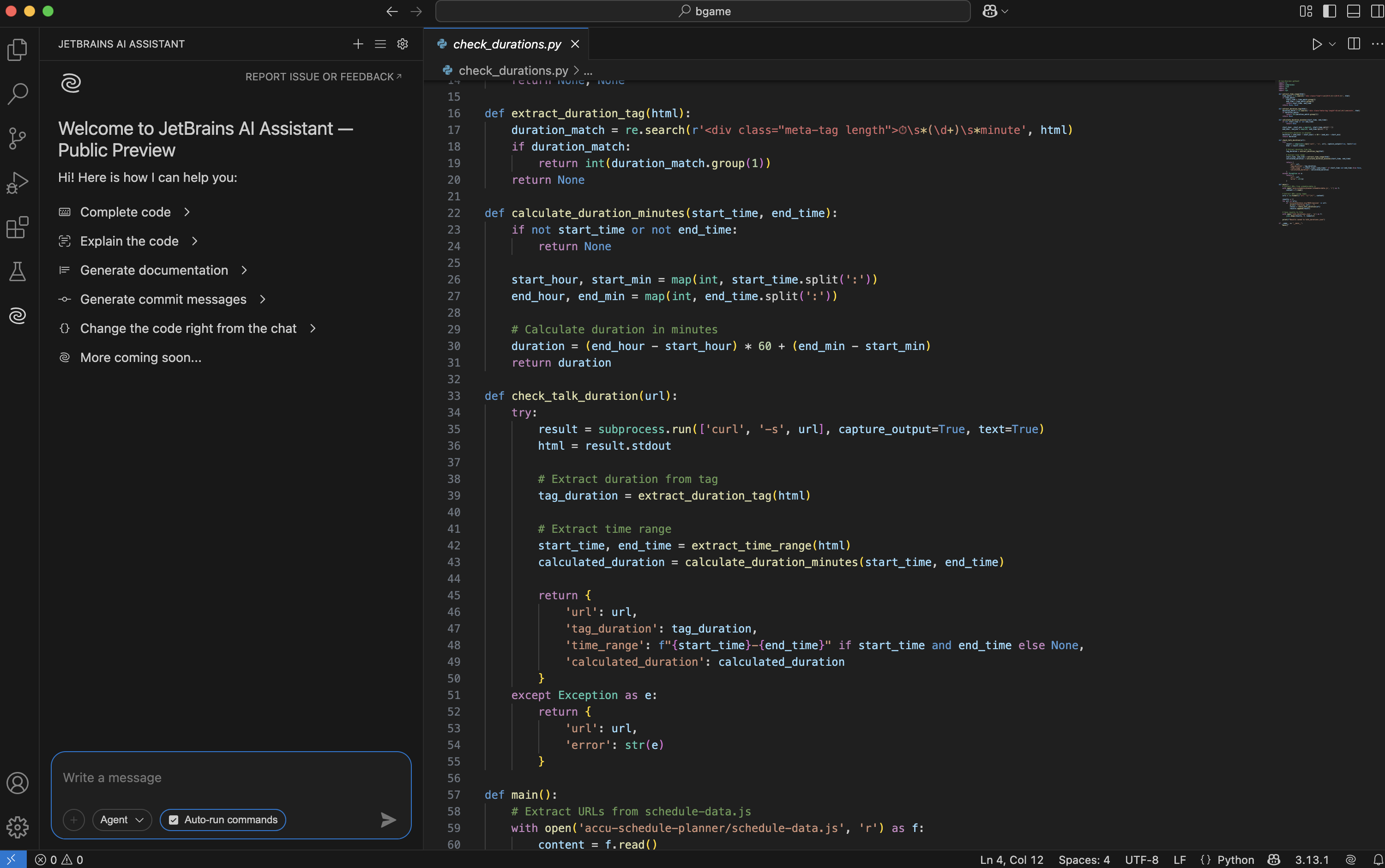Open the run button dropdown arrow

click(1332, 44)
